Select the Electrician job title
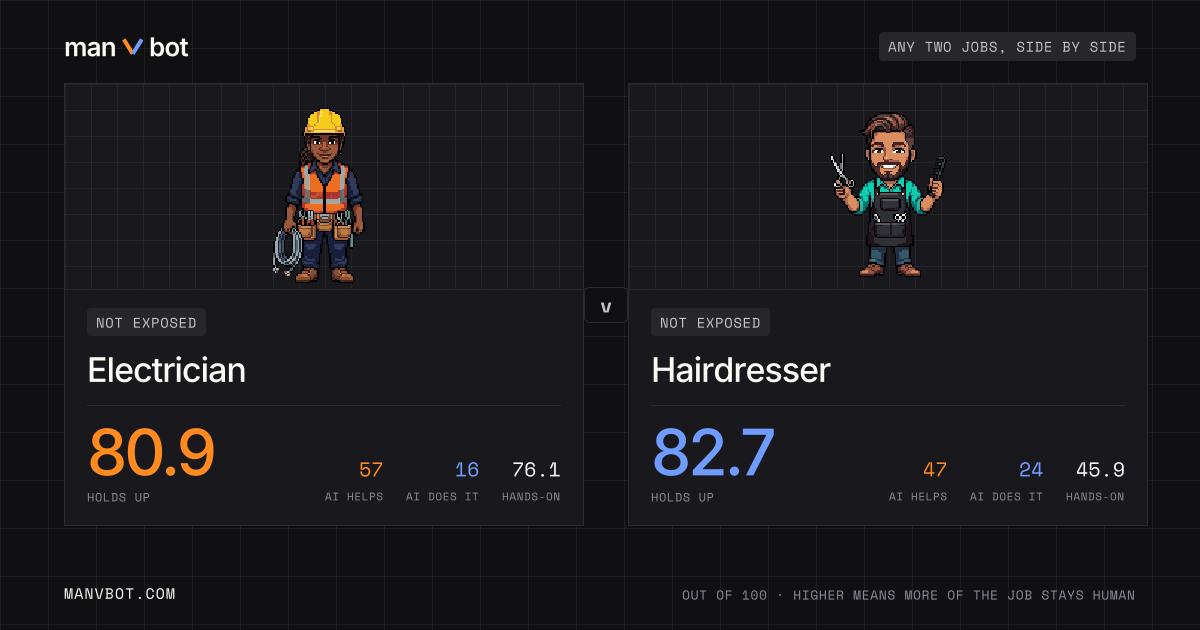The height and width of the screenshot is (630, 1200). point(167,370)
